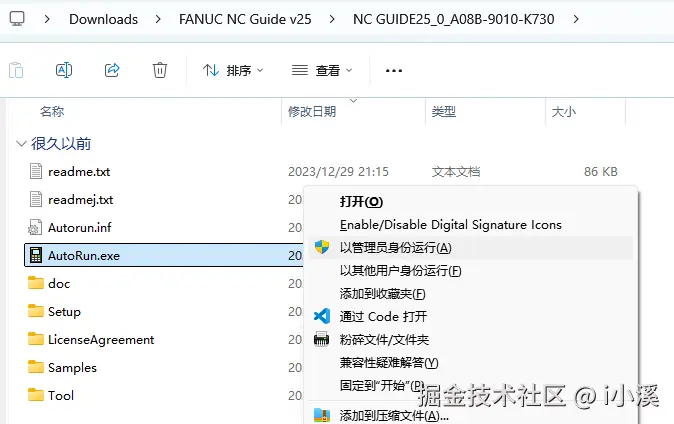This screenshot has height=424, width=674.
Task: Choose 打开(O) in context menu
Action: [x=361, y=202]
